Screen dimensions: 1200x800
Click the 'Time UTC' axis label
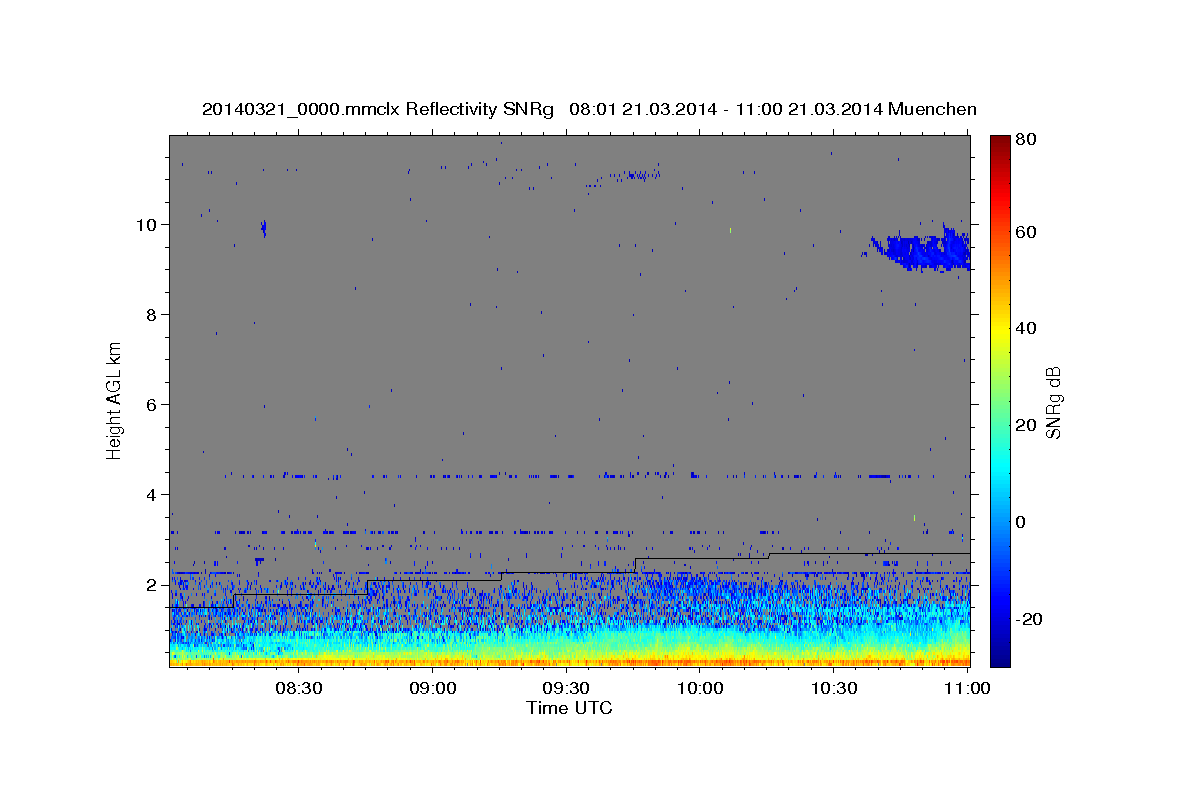569,708
